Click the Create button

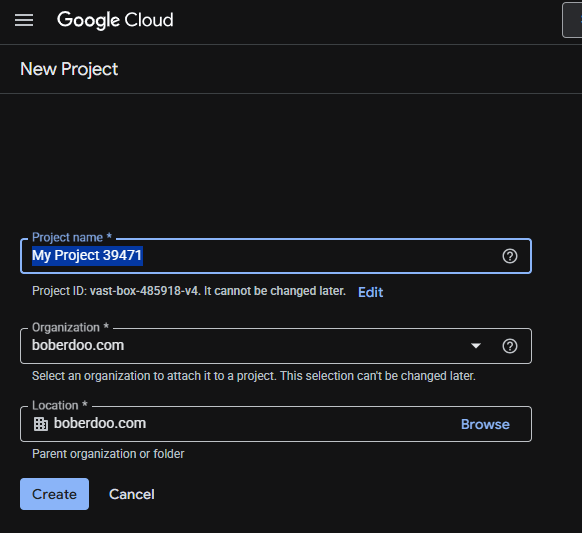(x=55, y=494)
